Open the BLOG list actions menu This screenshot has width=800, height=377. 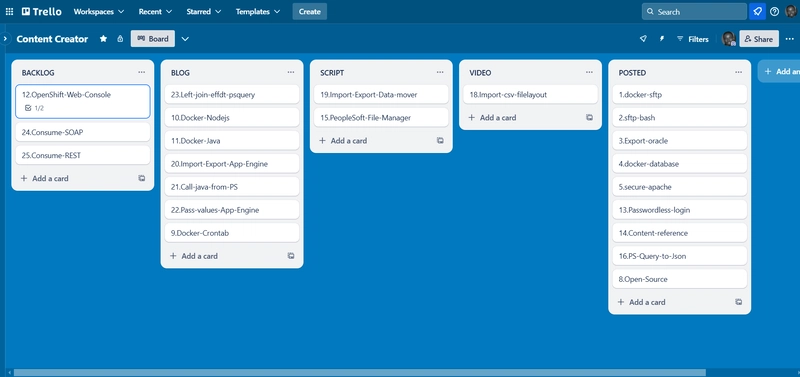(x=291, y=72)
